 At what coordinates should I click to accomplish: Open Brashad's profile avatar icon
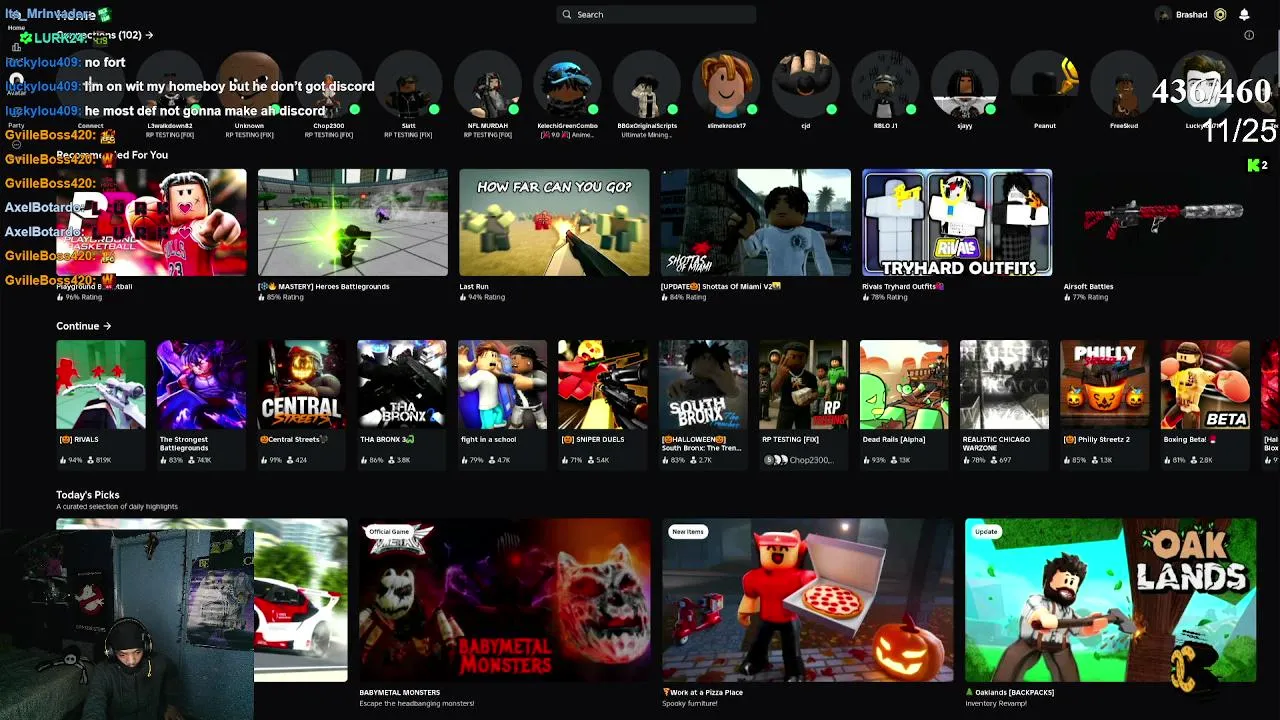(1163, 15)
